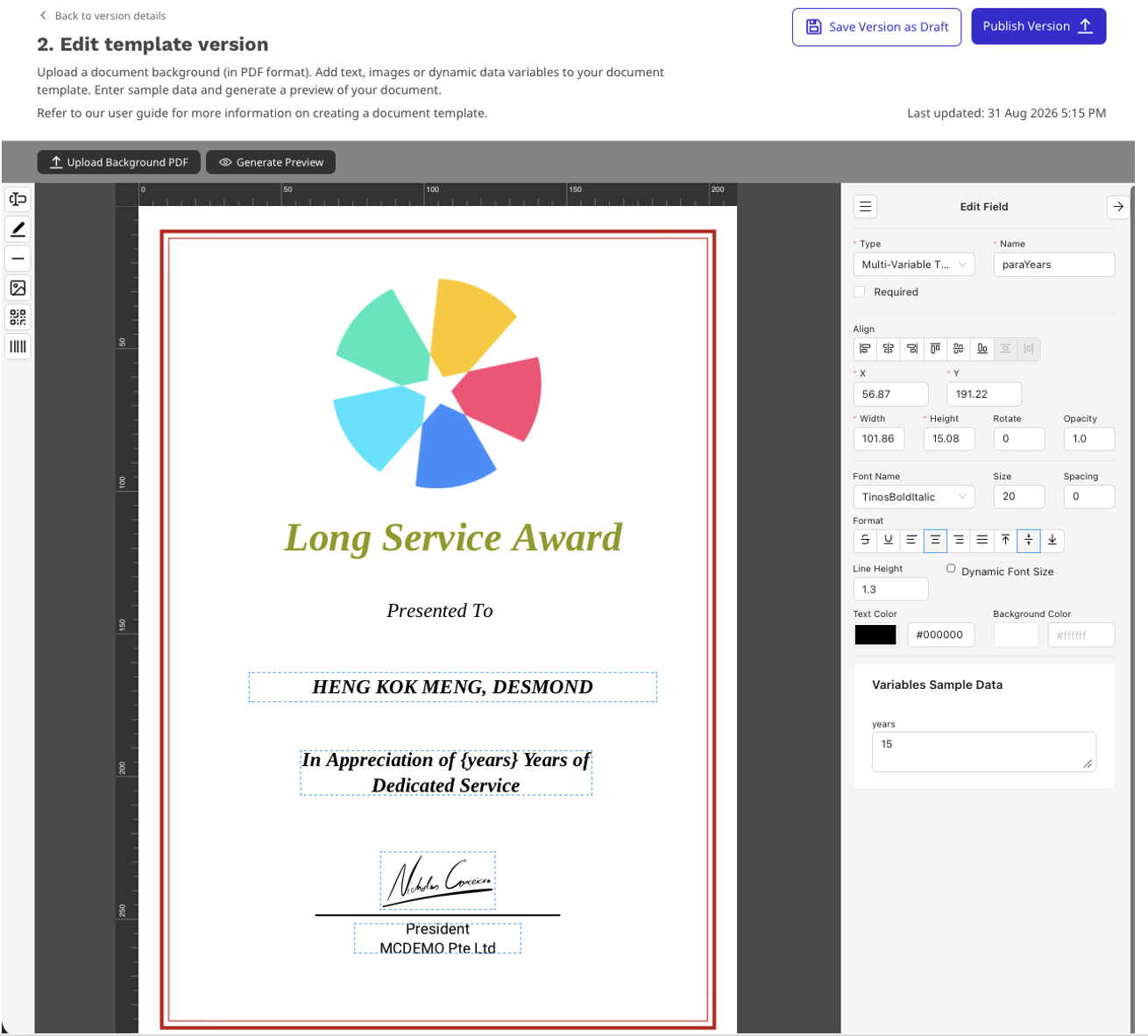Set vertical alignment to top
The image size is (1148, 1036).
click(x=1005, y=541)
